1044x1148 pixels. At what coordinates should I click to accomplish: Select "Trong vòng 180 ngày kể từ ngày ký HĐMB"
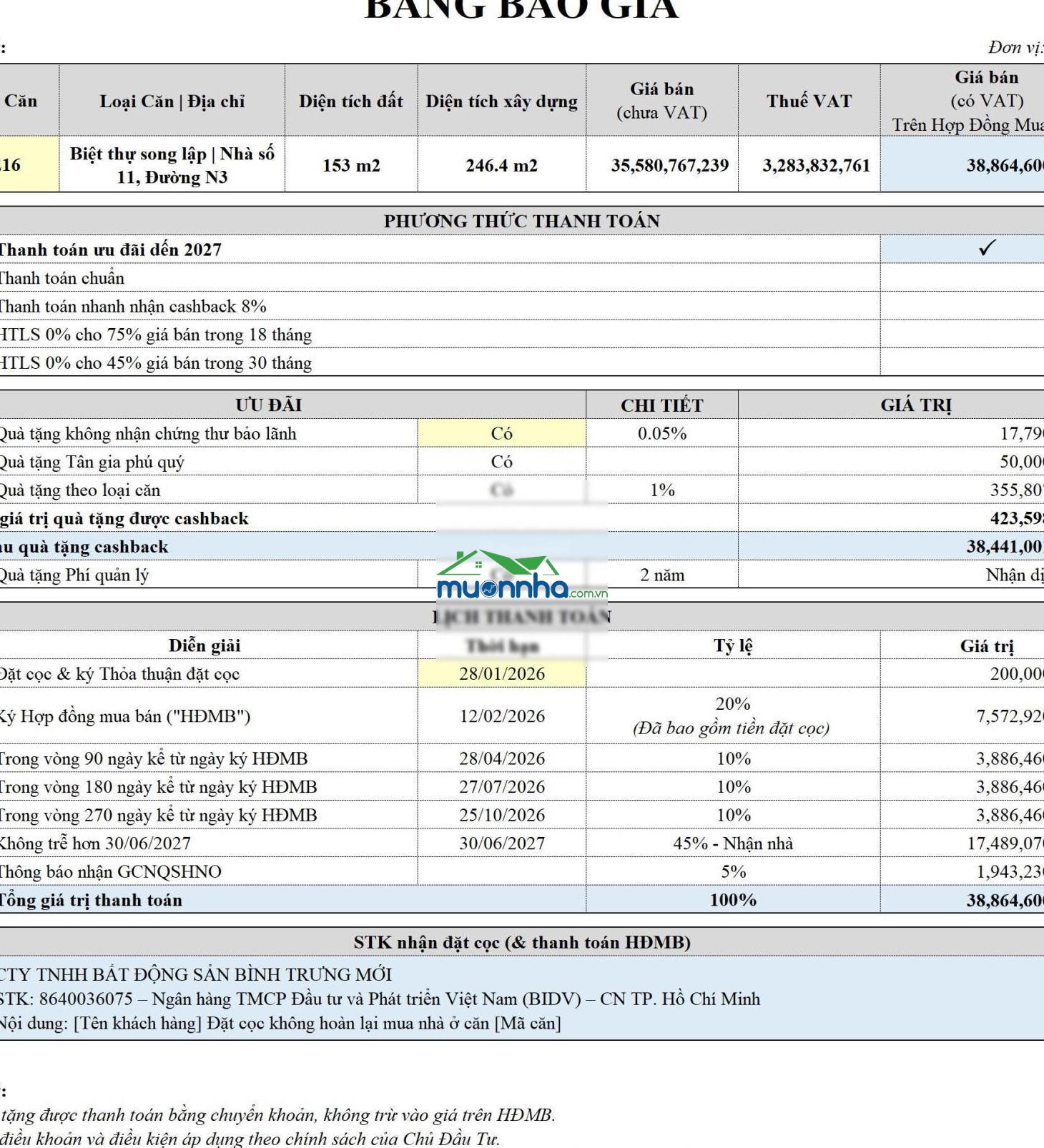158,787
